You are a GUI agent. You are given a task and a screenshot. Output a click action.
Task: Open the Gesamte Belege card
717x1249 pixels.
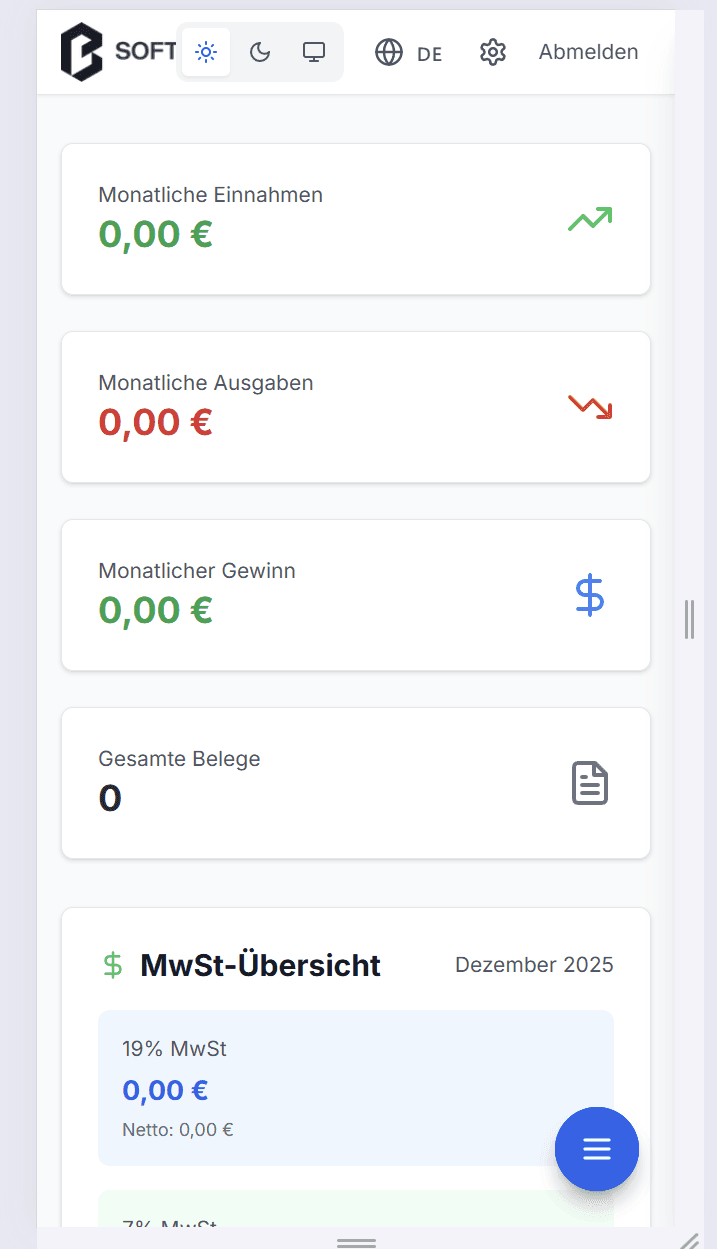coord(300,783)
